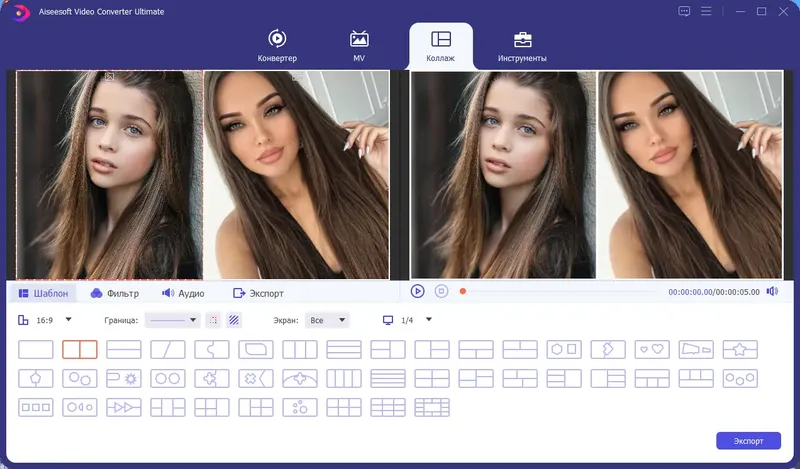This screenshot has width=800, height=469.
Task: Choose the single-screen template
Action: tap(36, 350)
